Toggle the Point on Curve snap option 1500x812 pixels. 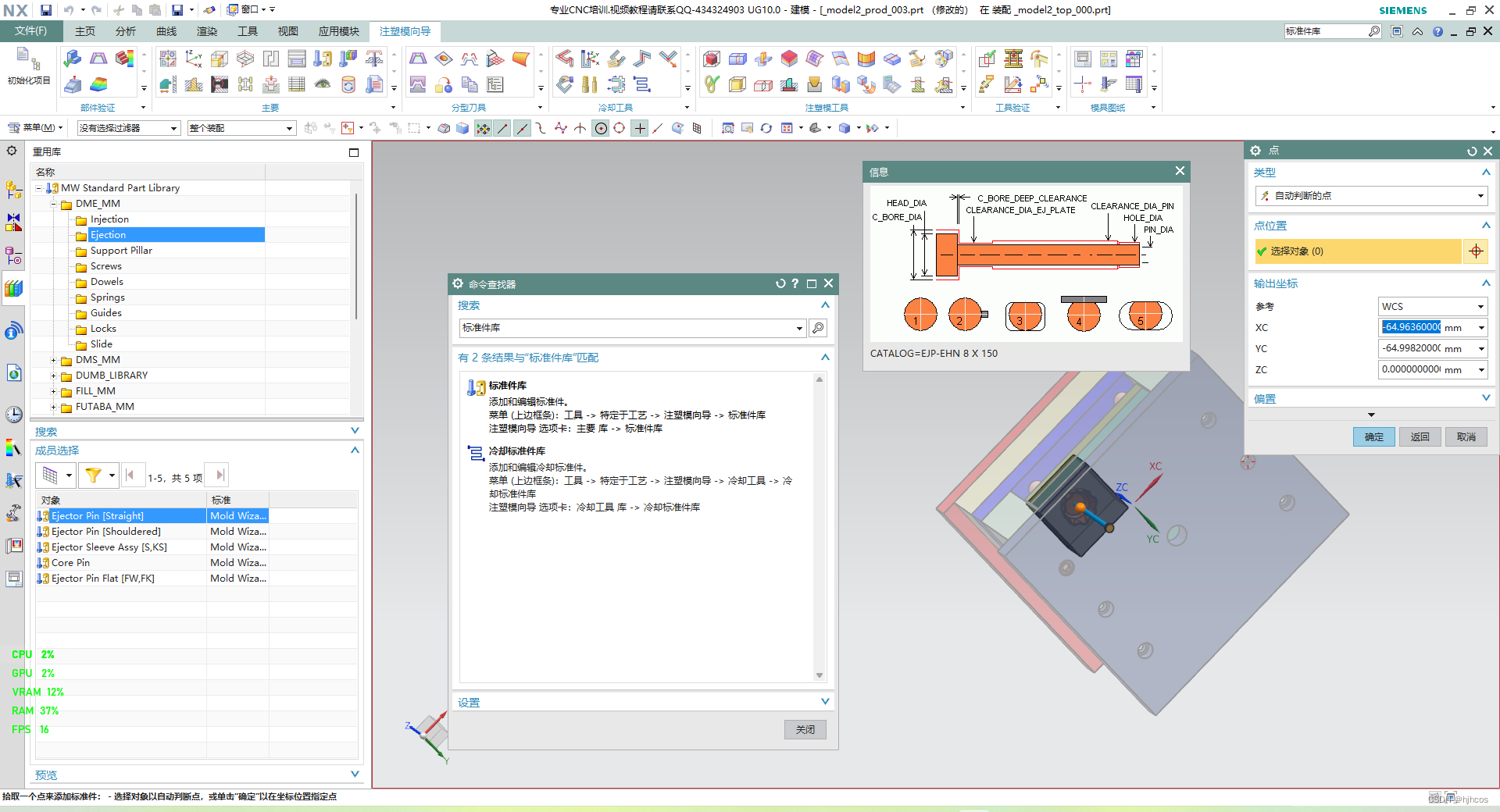pyautogui.click(x=658, y=128)
